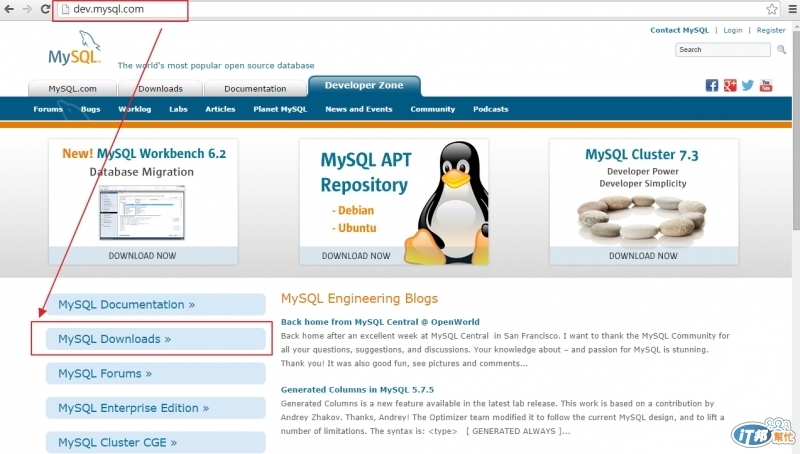
Task: Open Community navbar item
Action: (x=433, y=109)
